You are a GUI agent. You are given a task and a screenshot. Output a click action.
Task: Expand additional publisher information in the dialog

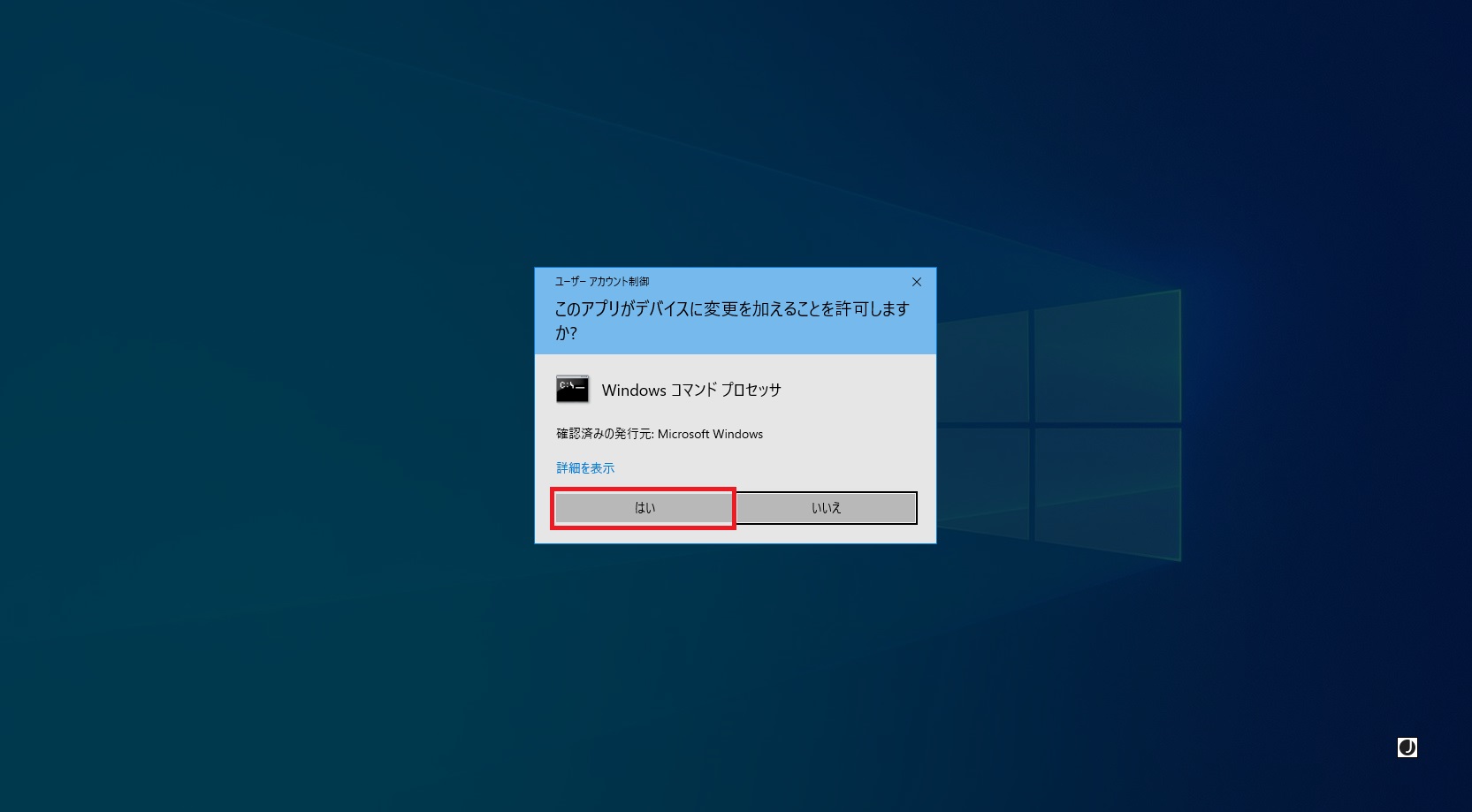pos(583,467)
